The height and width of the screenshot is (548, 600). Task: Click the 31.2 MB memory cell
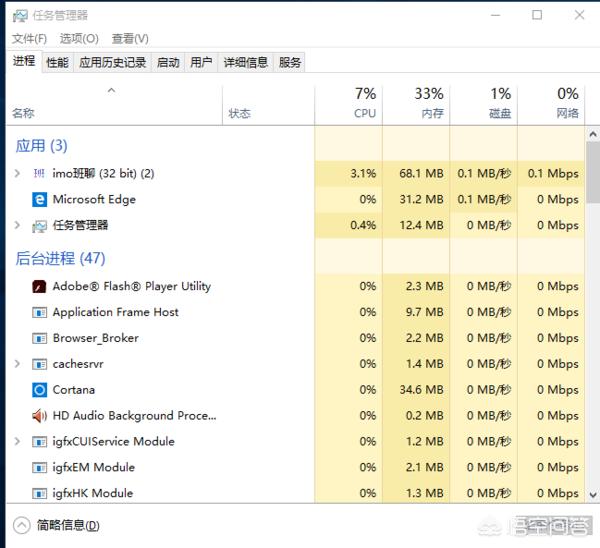416,199
